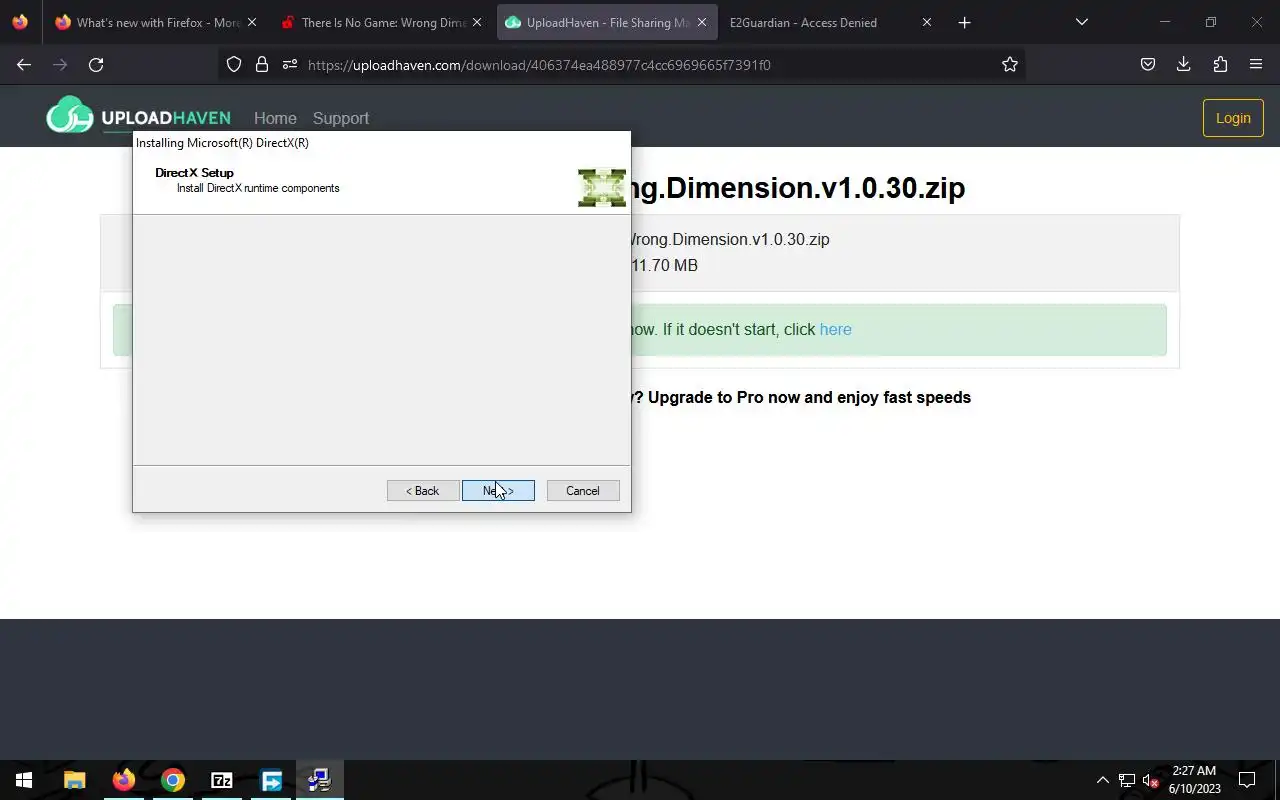1280x800 pixels.
Task: Open the Windows notification center
Action: pyautogui.click(x=1247, y=780)
